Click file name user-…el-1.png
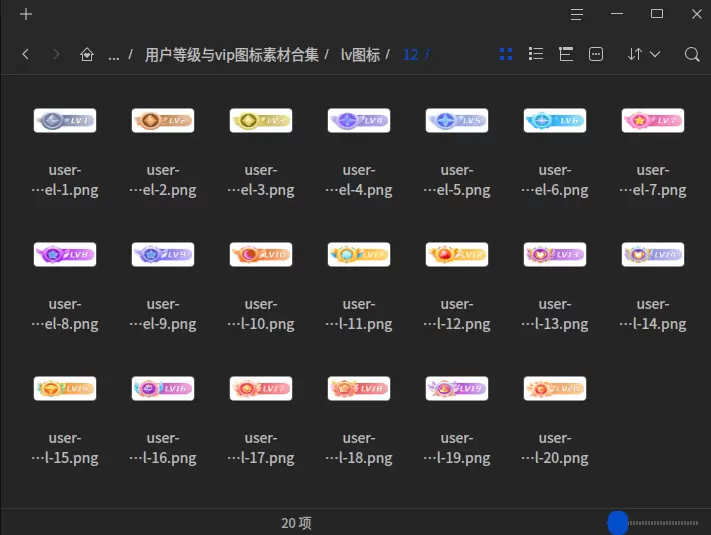The width and height of the screenshot is (711, 535). [65, 180]
